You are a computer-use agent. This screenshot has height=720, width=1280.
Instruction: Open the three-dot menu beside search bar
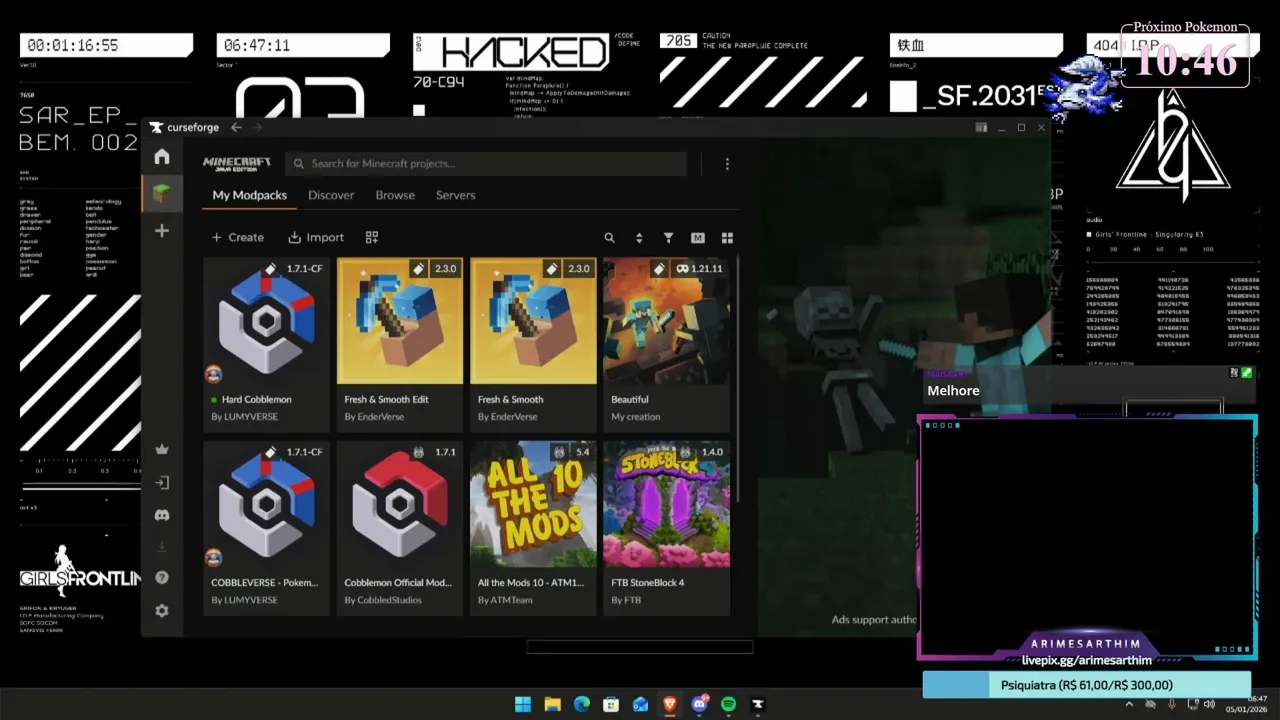coord(727,164)
